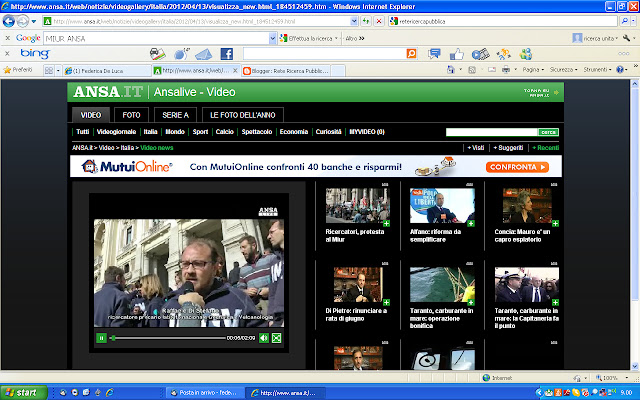
Task: Select the FOTO tab
Action: click(131, 115)
